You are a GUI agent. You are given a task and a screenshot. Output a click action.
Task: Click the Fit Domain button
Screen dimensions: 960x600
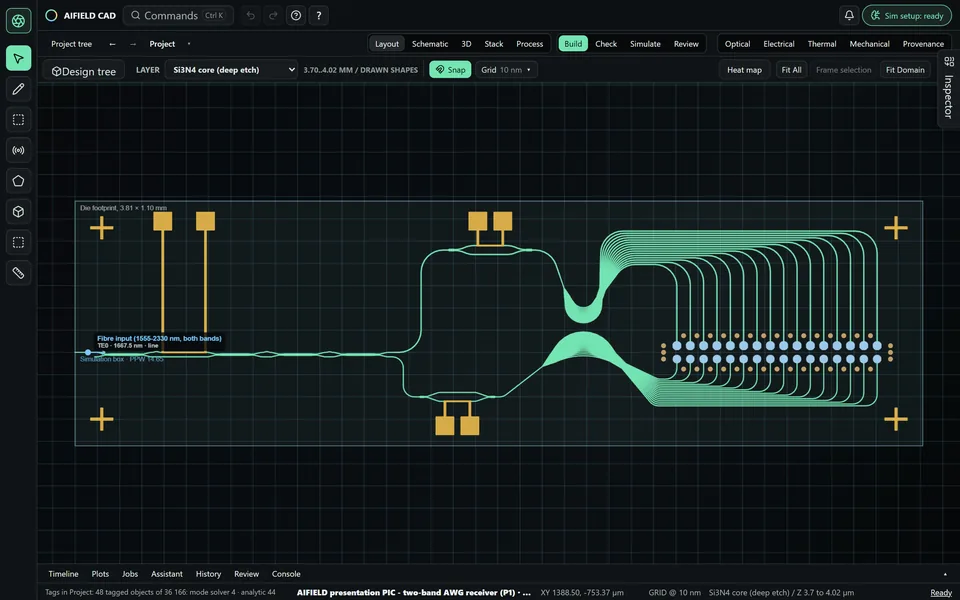[906, 70]
